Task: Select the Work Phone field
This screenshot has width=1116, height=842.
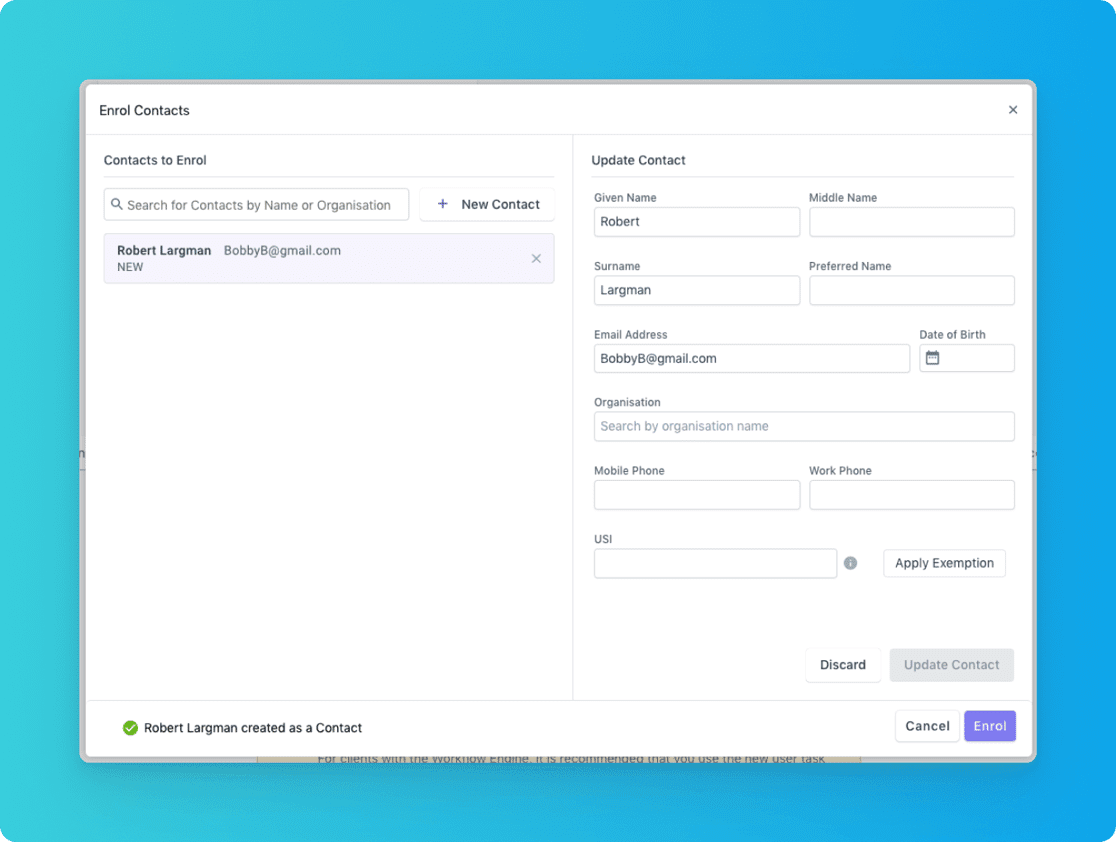Action: pos(911,495)
